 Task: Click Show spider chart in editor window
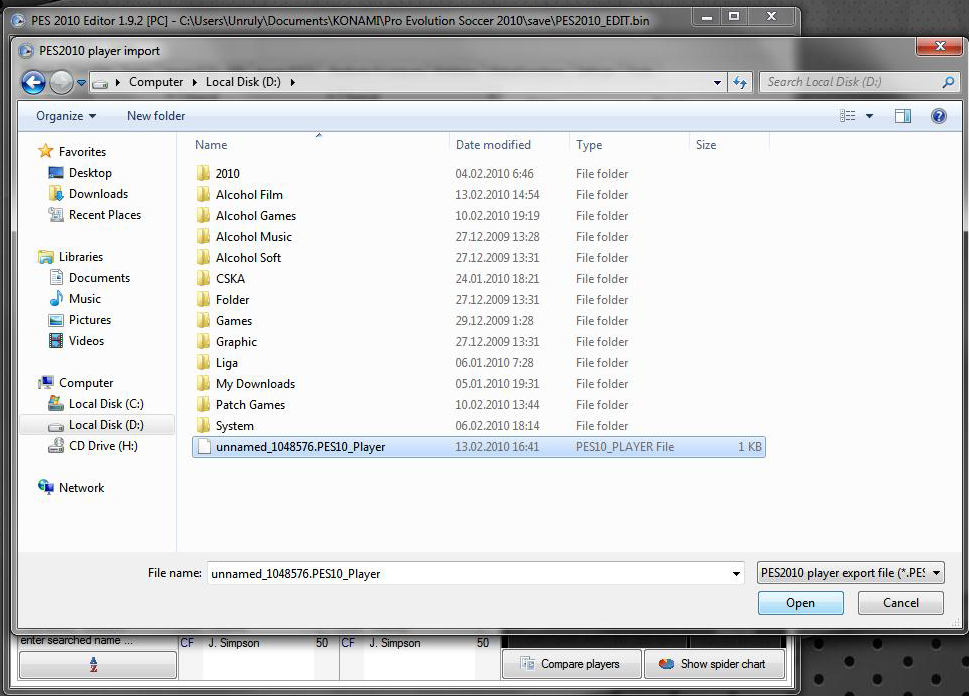tap(714, 664)
